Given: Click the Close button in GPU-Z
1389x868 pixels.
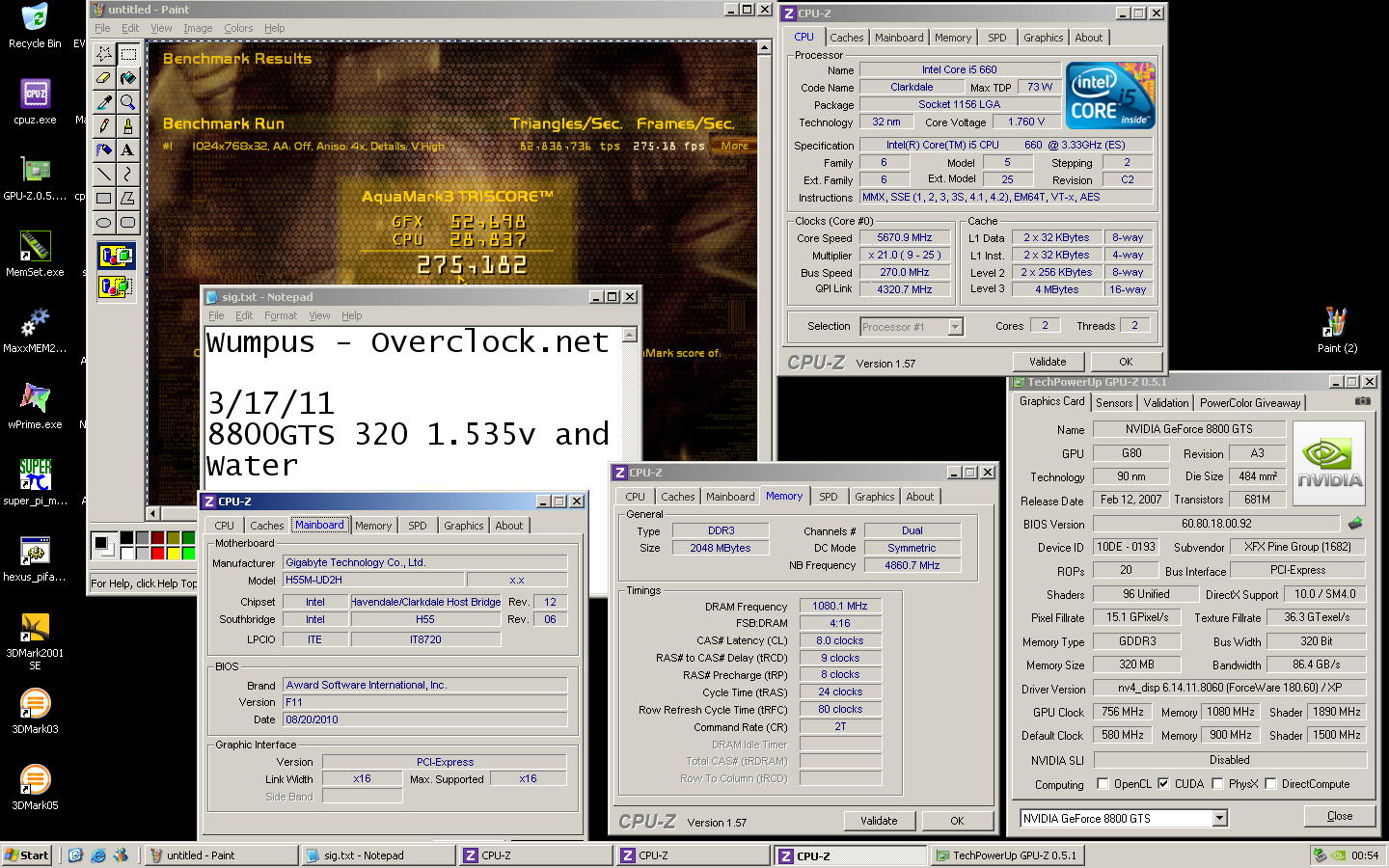Looking at the screenshot, I should pos(1340,816).
